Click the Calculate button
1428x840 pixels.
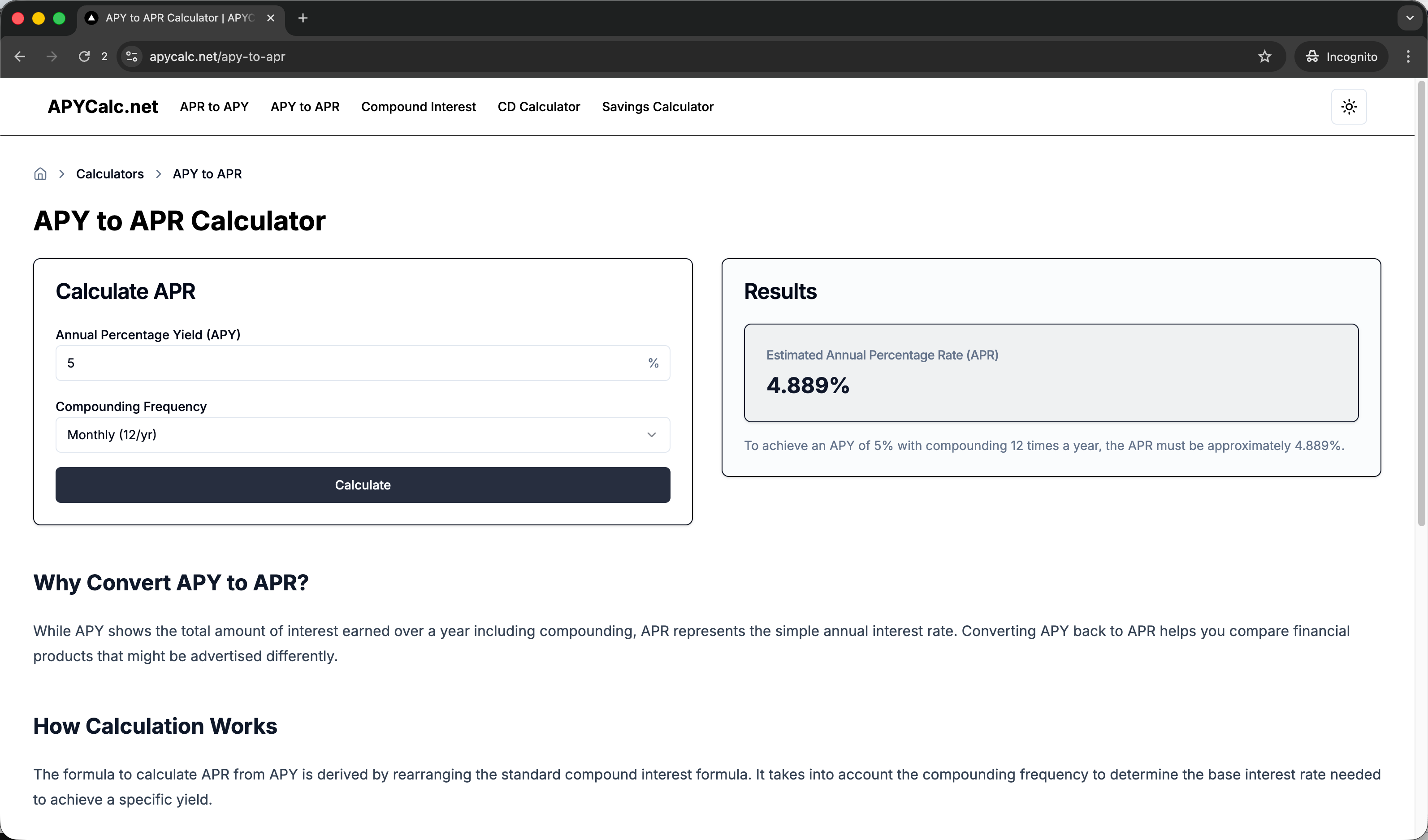[x=362, y=485]
